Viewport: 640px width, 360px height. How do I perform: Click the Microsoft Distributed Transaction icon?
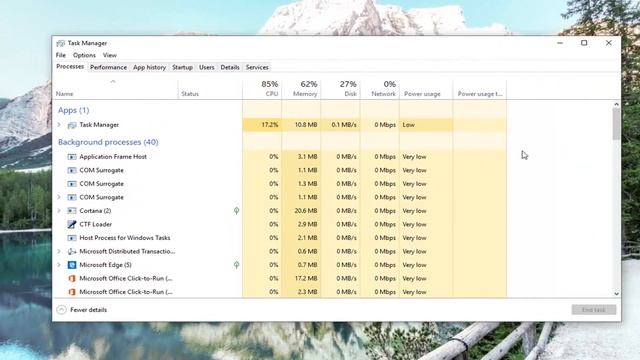point(72,251)
